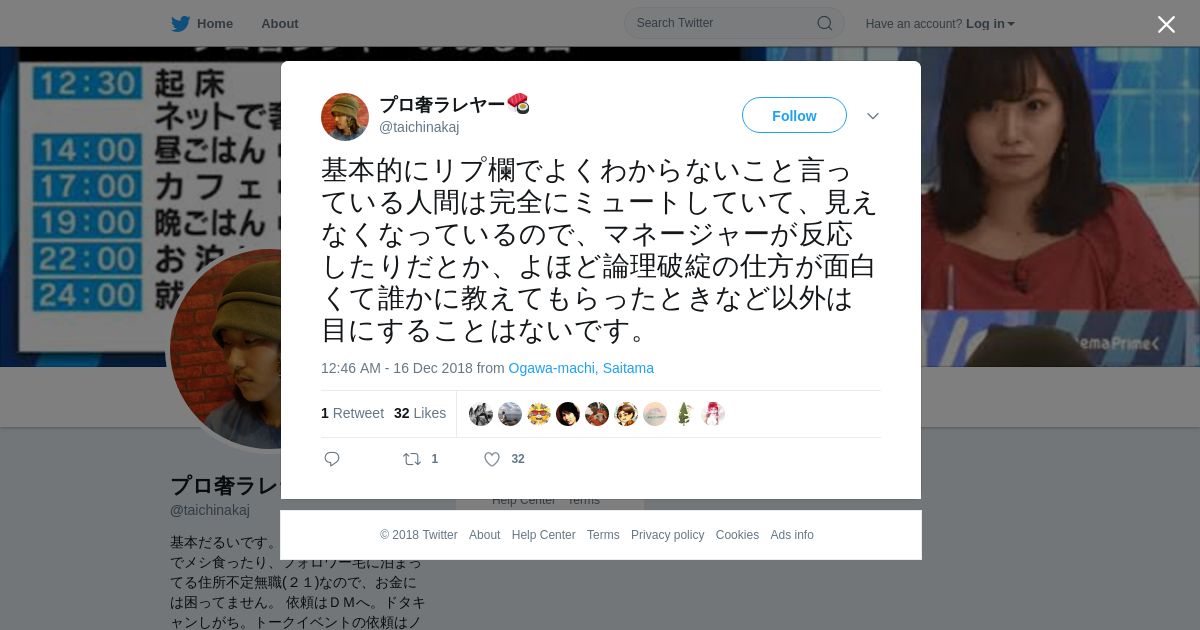Image resolution: width=1200 pixels, height=630 pixels.
Task: Open the tweet author's avatar photo
Action: (x=345, y=117)
